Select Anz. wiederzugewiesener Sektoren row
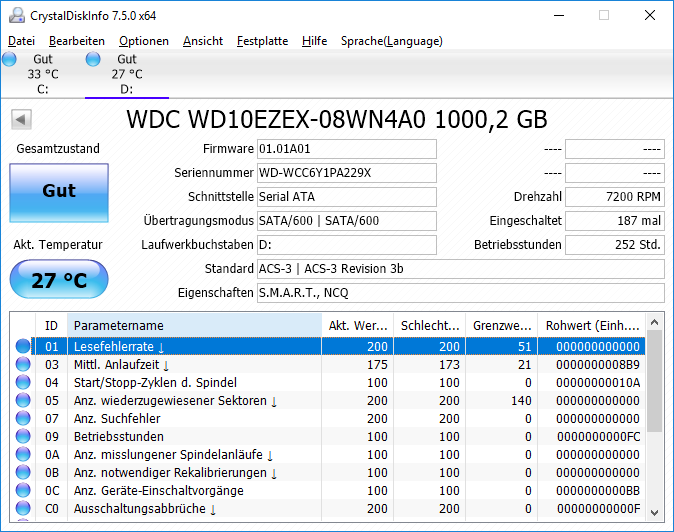This screenshot has height=532, width=674. 328,401
